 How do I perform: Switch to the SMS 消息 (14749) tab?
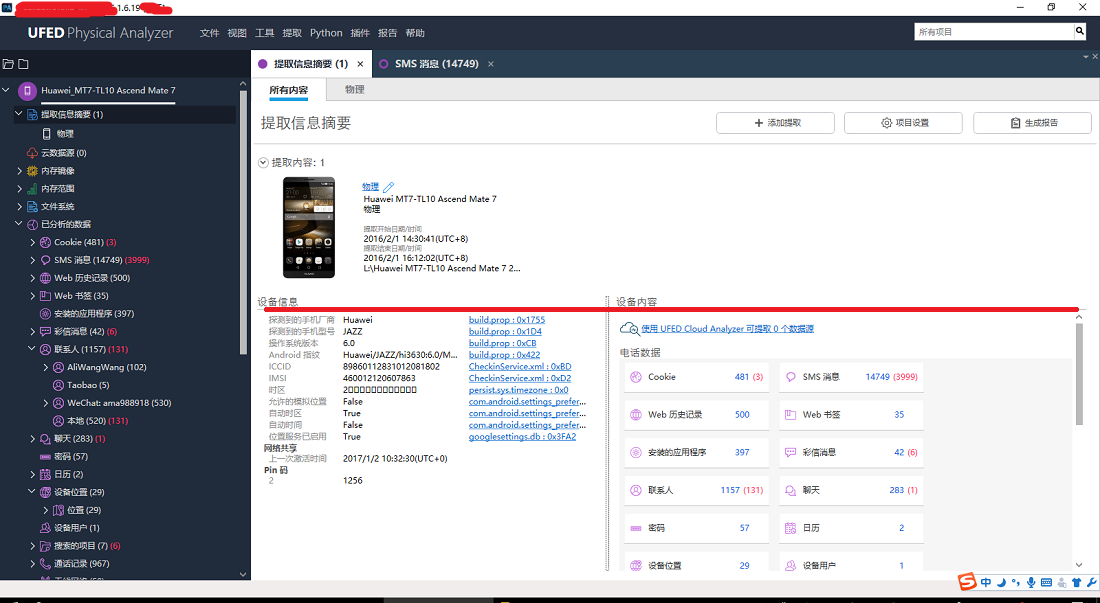coord(436,64)
